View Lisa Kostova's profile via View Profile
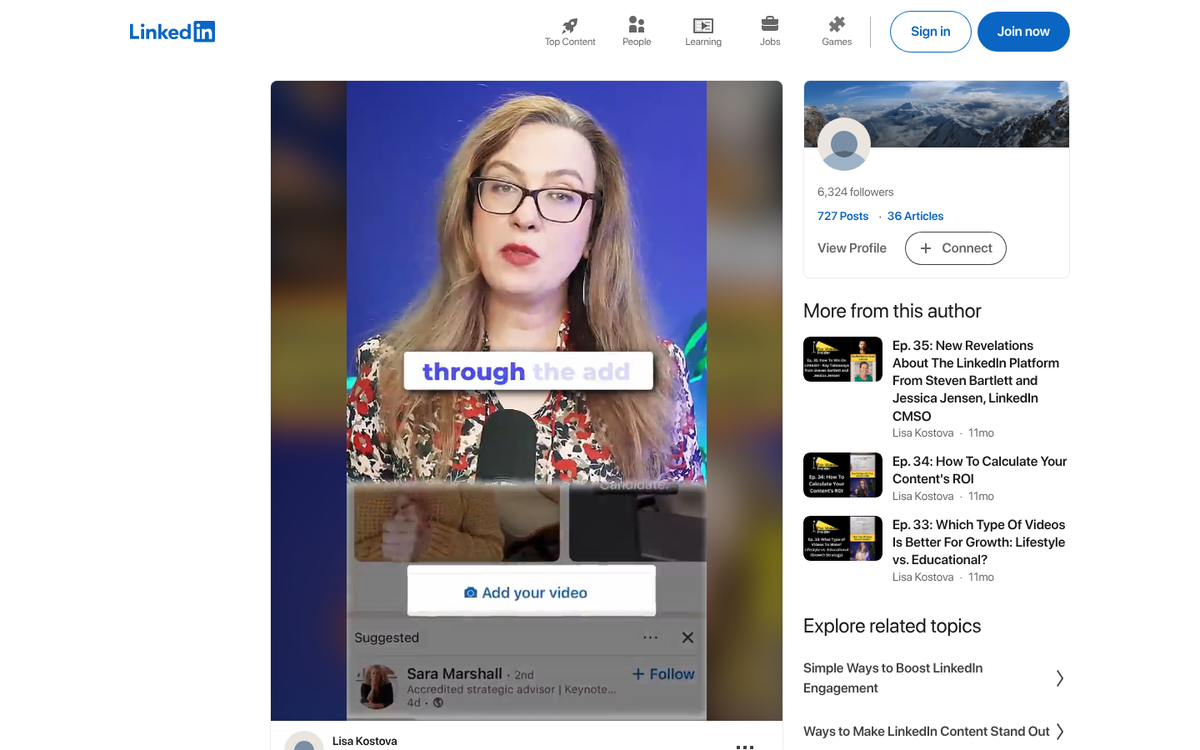The height and width of the screenshot is (750, 1200). [x=851, y=247]
